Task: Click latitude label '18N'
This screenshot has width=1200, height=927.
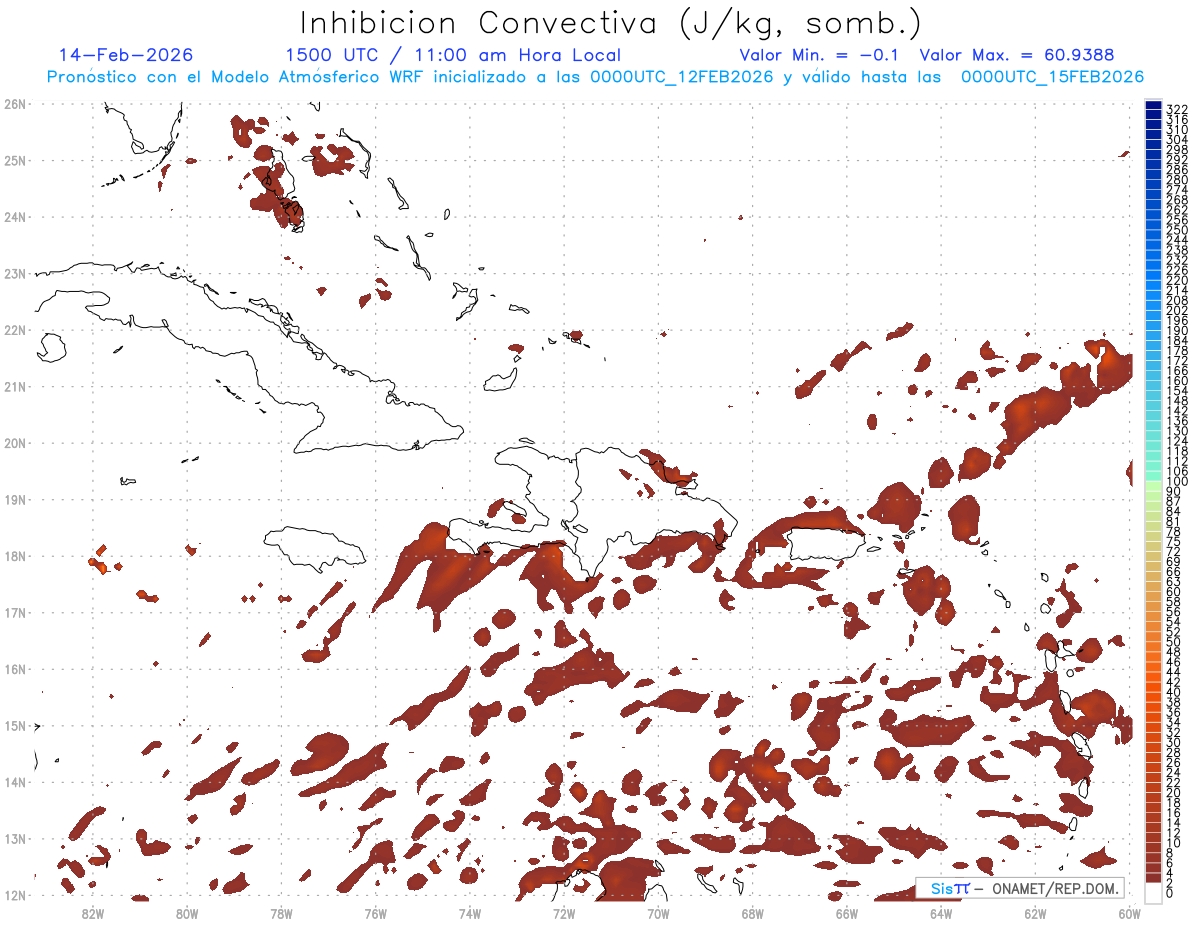Action: [x=15, y=556]
